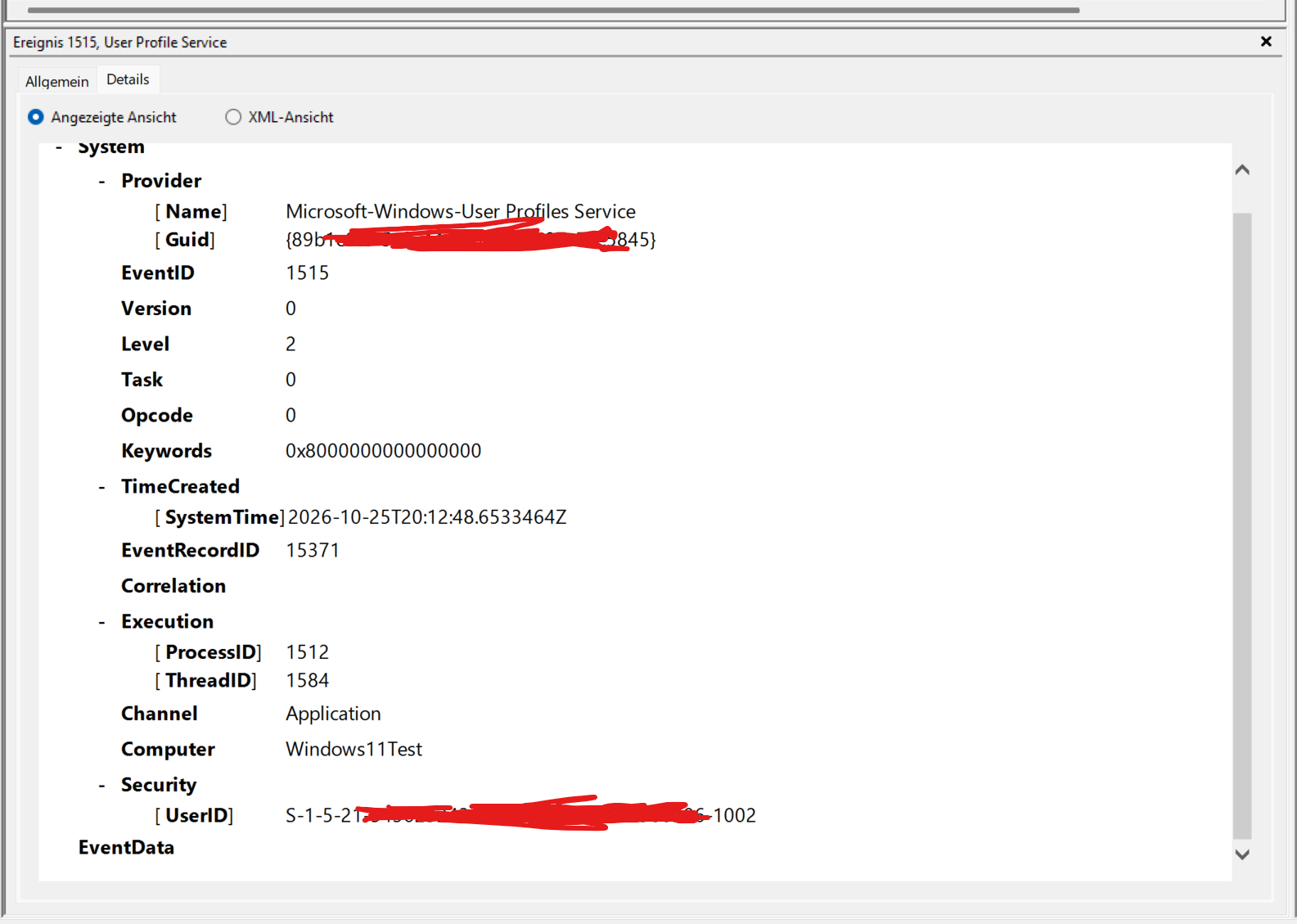Click EventRecordID value 15371

point(313,550)
